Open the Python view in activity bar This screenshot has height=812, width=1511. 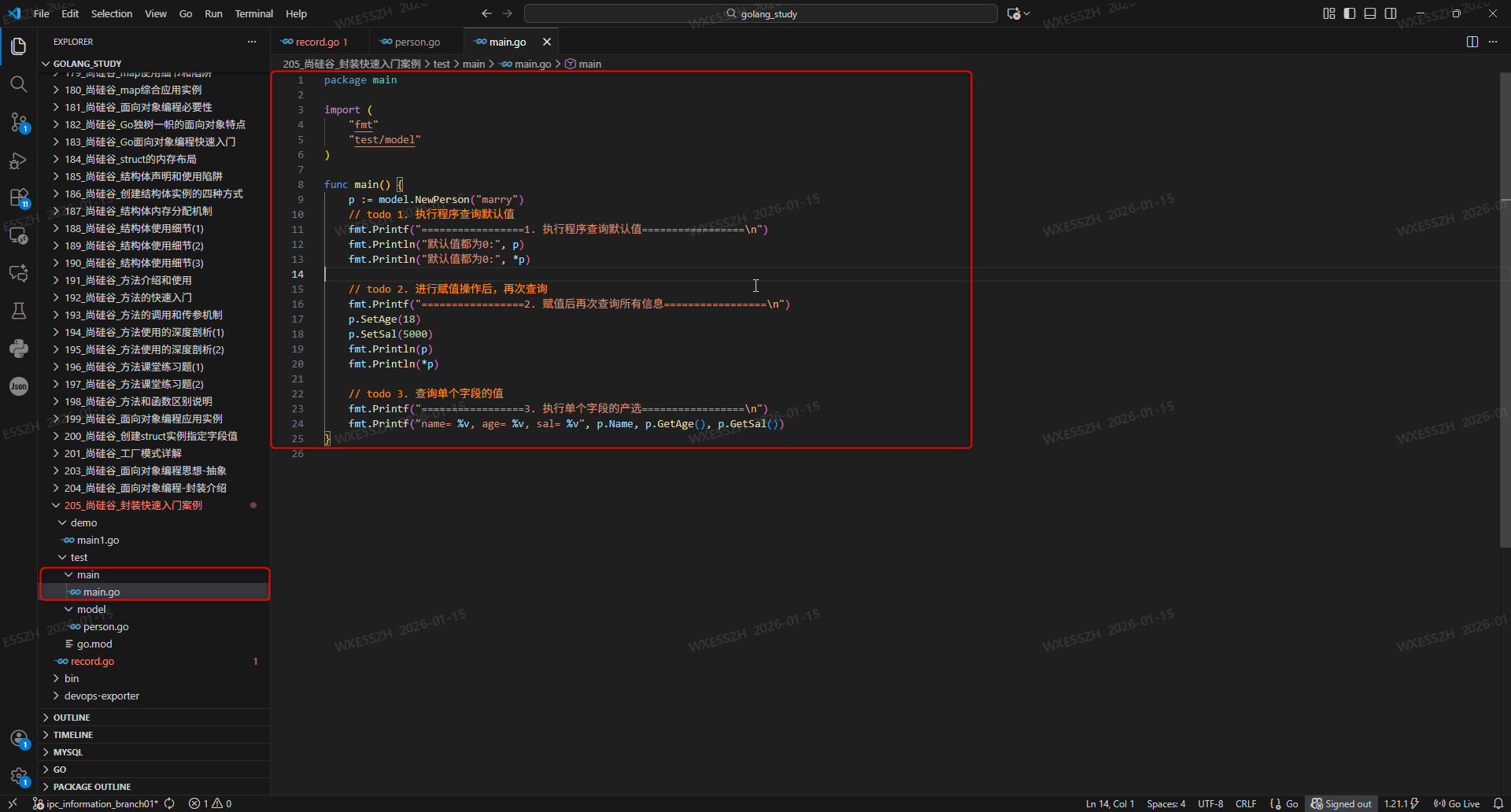(19, 349)
